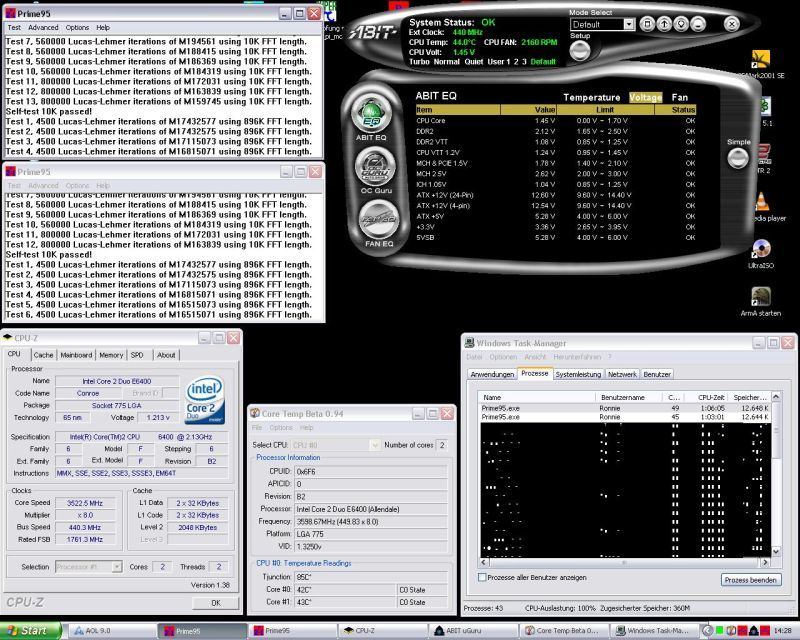800x640 pixels.
Task: Switch to the SPD tab in CPU-Z
Action: pos(137,355)
